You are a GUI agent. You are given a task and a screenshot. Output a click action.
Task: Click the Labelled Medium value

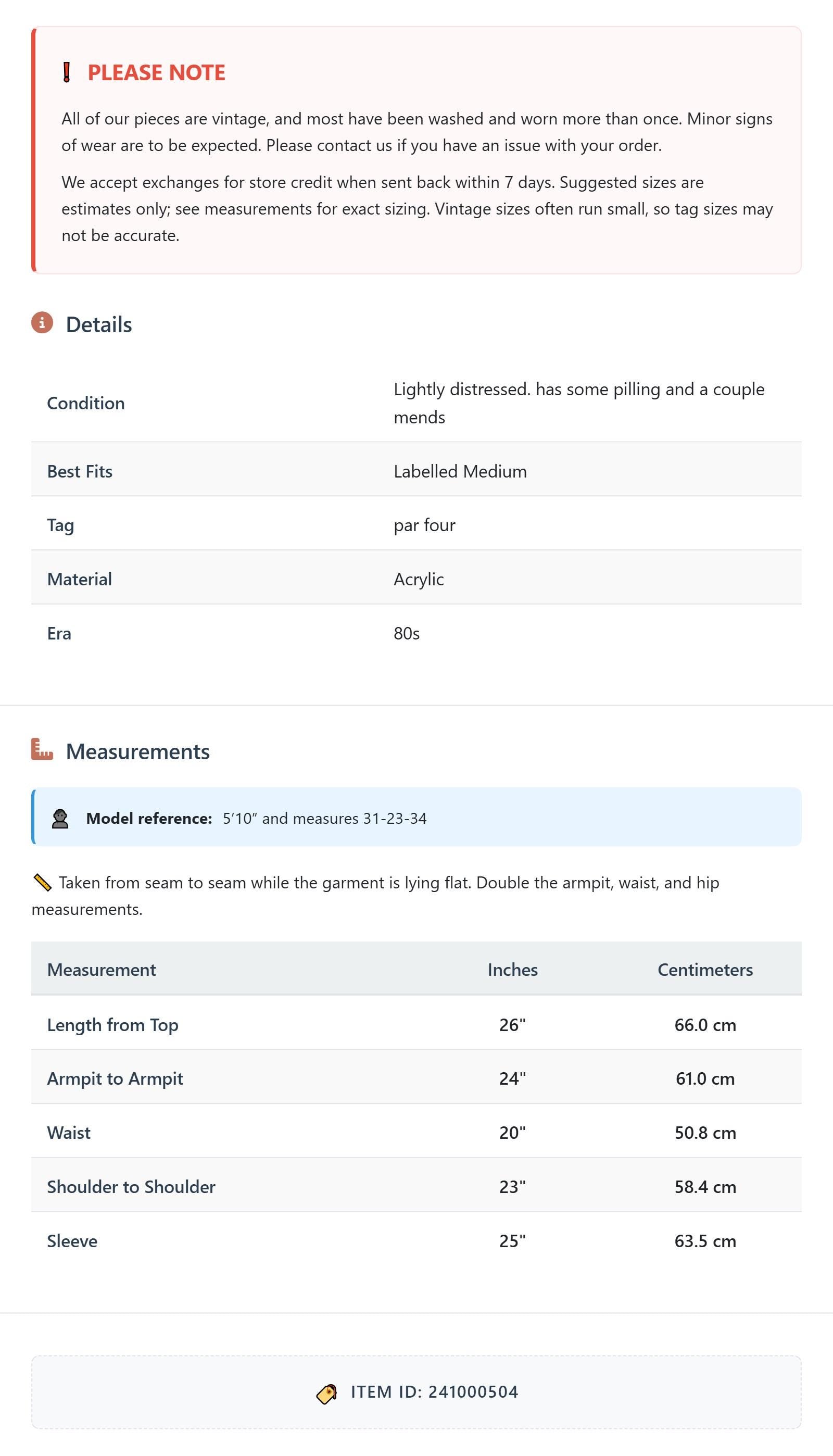click(460, 471)
